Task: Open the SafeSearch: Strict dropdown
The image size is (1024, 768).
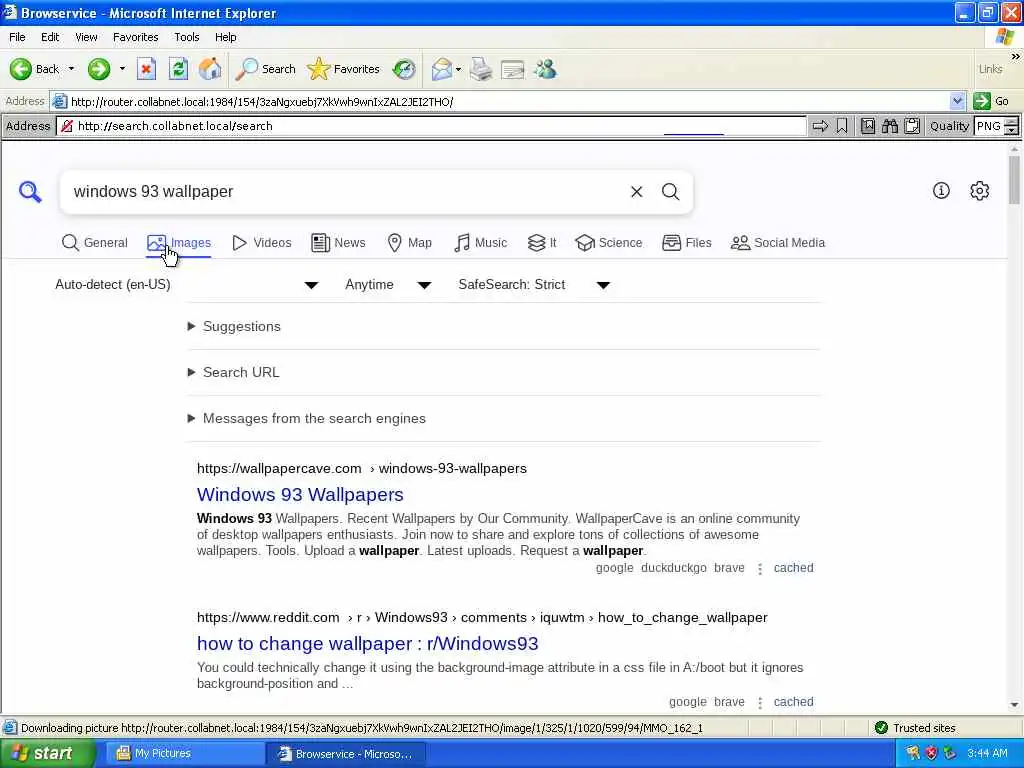Action: [x=534, y=285]
